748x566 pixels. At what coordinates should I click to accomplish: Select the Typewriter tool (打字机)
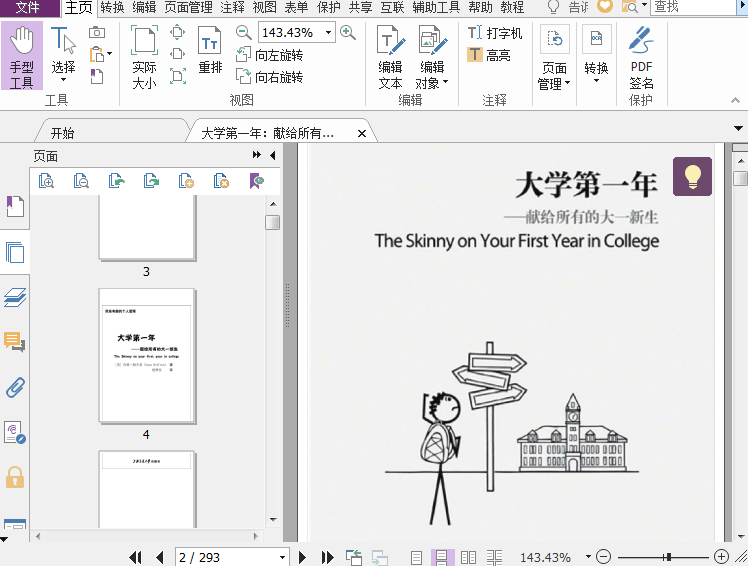click(x=495, y=33)
